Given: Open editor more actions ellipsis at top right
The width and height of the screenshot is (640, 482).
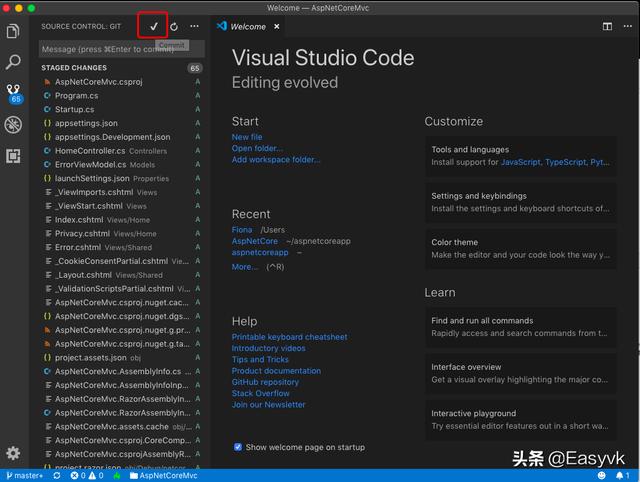Looking at the screenshot, I should tap(628, 27).
